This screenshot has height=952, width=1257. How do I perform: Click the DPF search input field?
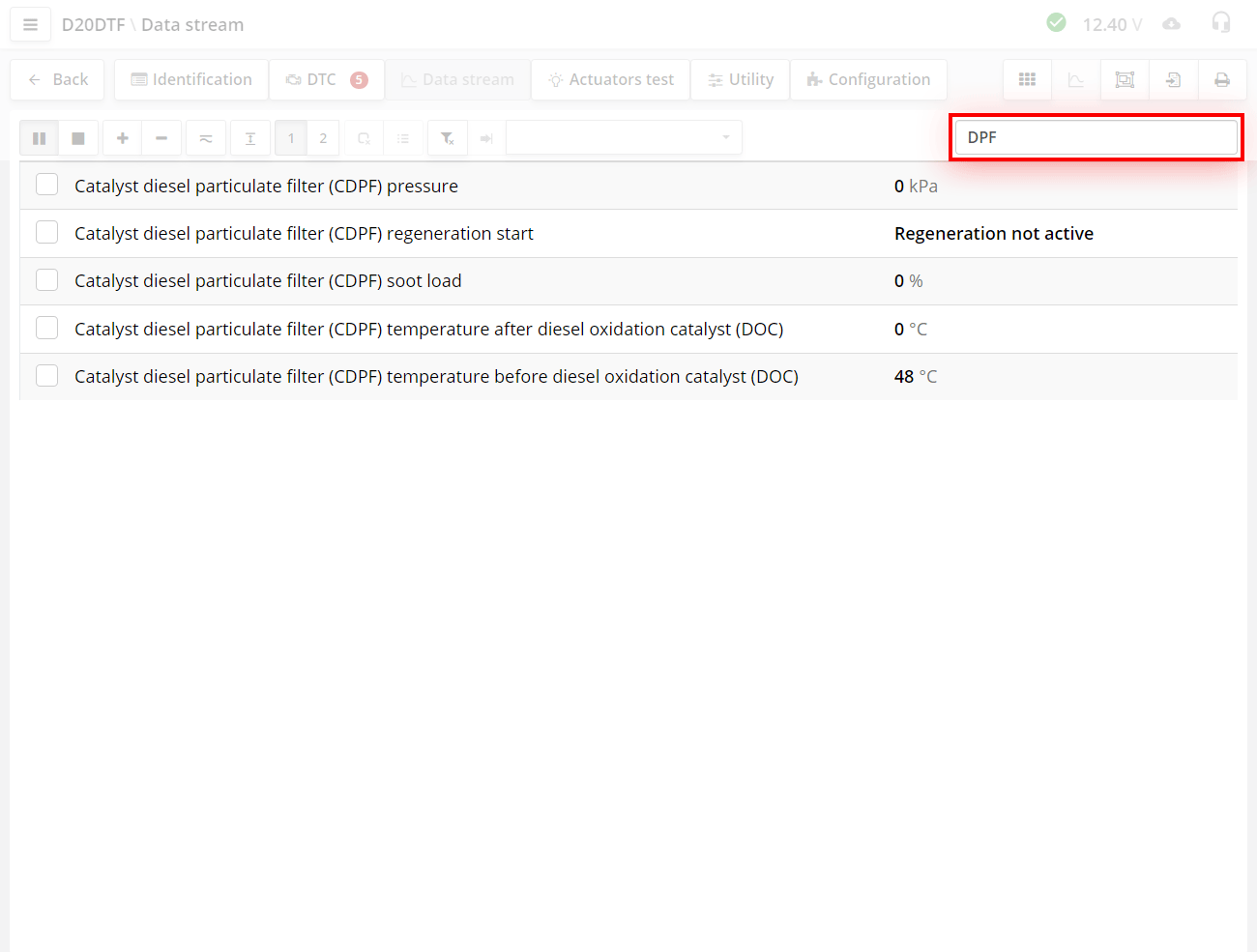coord(1096,137)
